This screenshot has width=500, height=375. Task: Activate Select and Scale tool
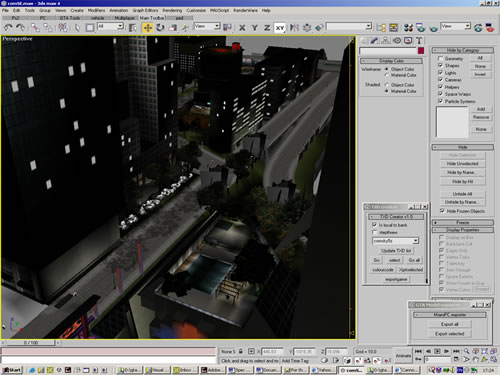click(173, 28)
